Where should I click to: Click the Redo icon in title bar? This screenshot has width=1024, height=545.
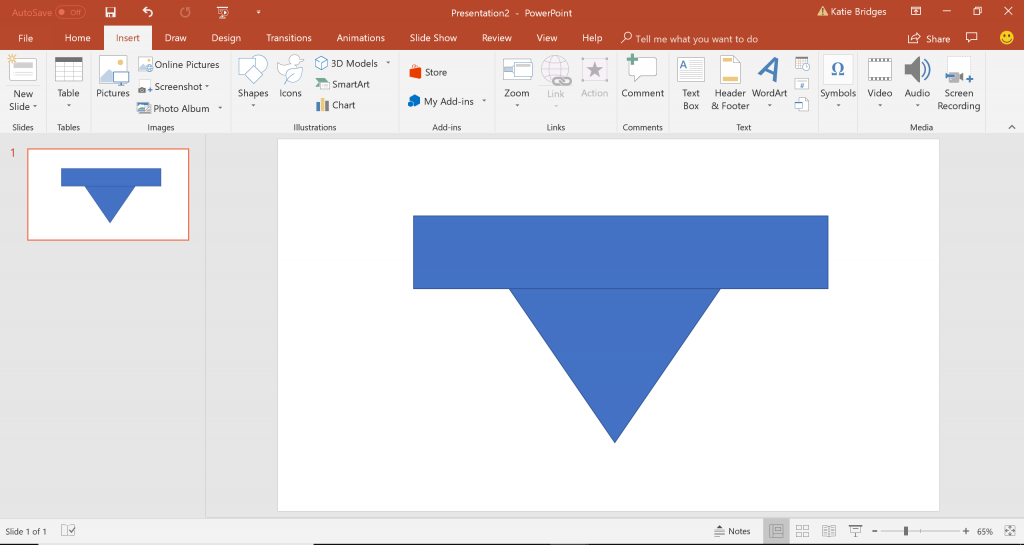[185, 12]
